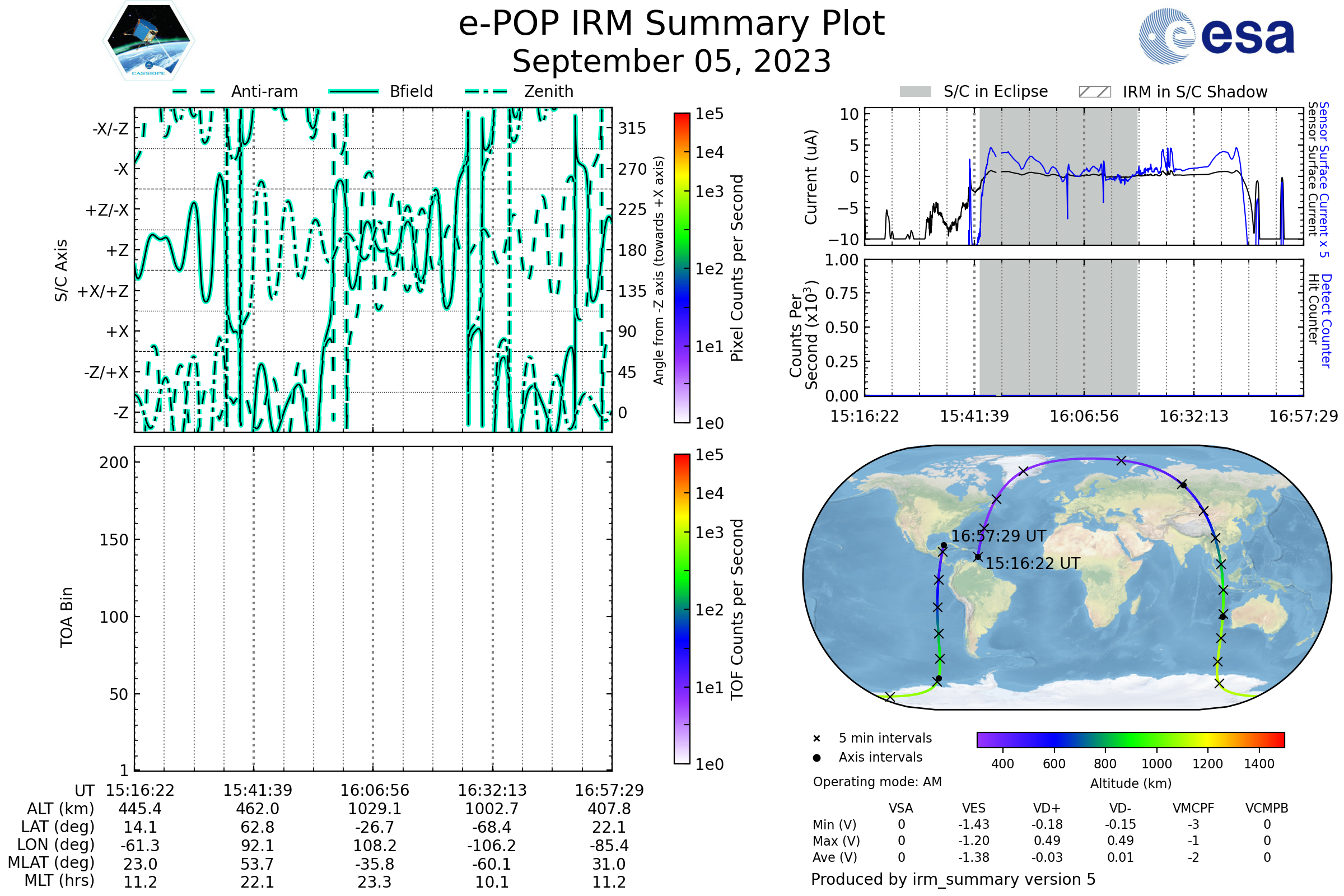
Task: Click the Produced by irm_summary version 5 text
Action: 953,879
